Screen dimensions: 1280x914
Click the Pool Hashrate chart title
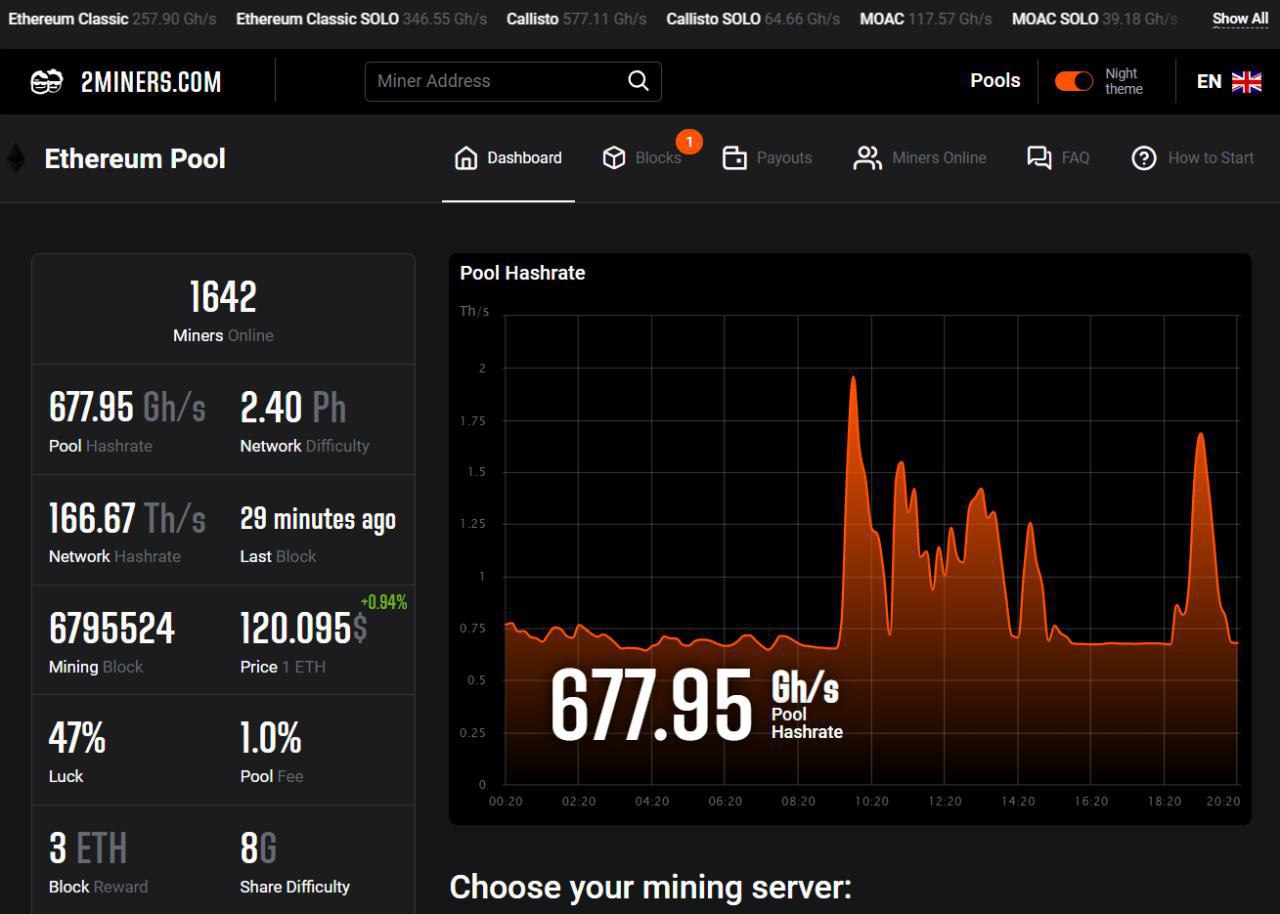(522, 273)
